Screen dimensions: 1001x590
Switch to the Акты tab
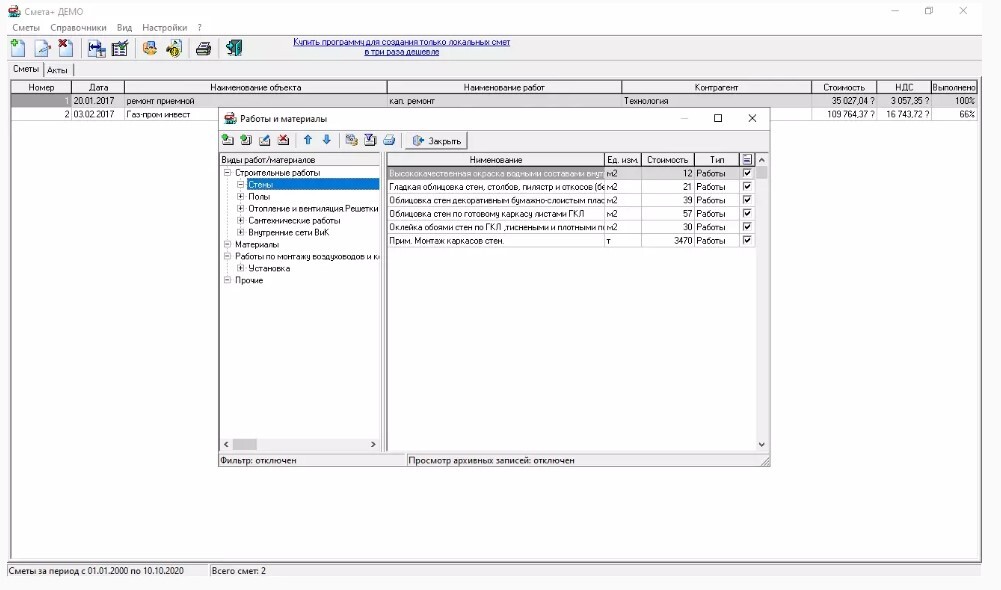point(57,70)
